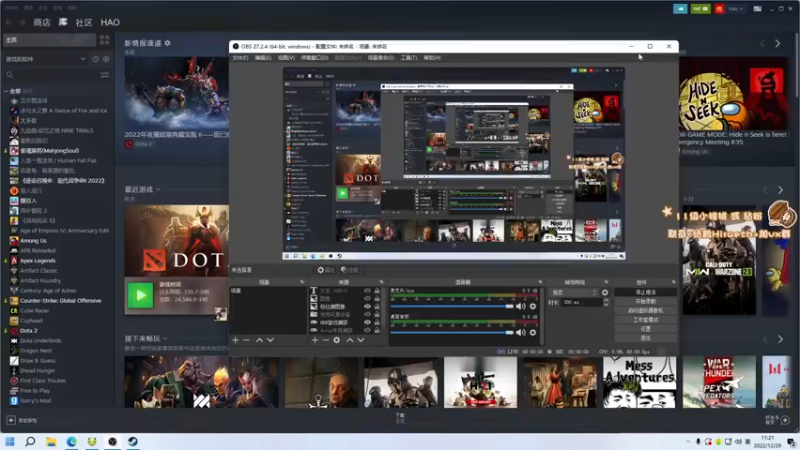Open settings gear for 桌面音频 mixer channel
Image resolution: width=800 pixels, height=450 pixels.
click(533, 333)
